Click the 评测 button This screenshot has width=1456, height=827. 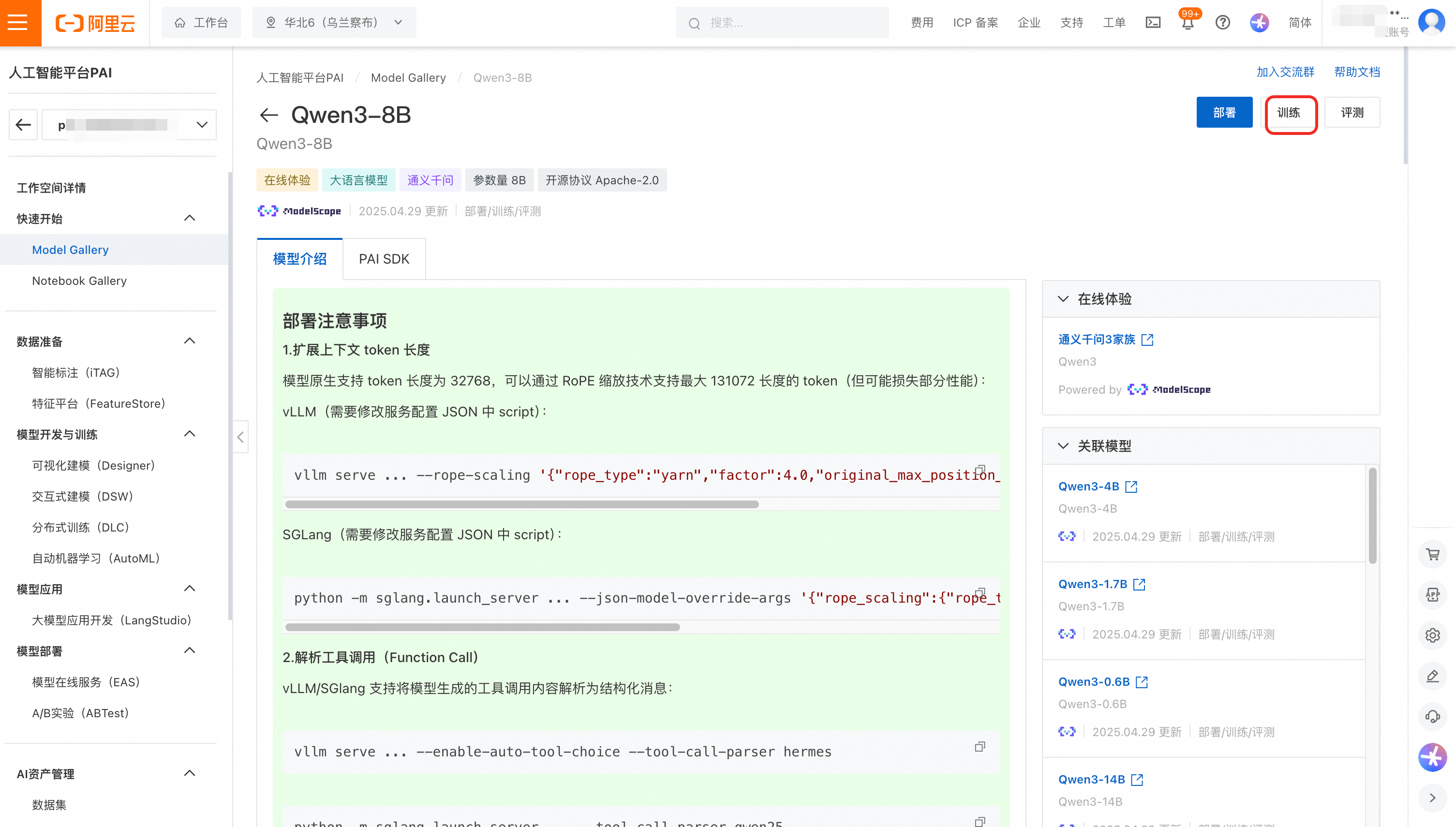pyautogui.click(x=1352, y=113)
